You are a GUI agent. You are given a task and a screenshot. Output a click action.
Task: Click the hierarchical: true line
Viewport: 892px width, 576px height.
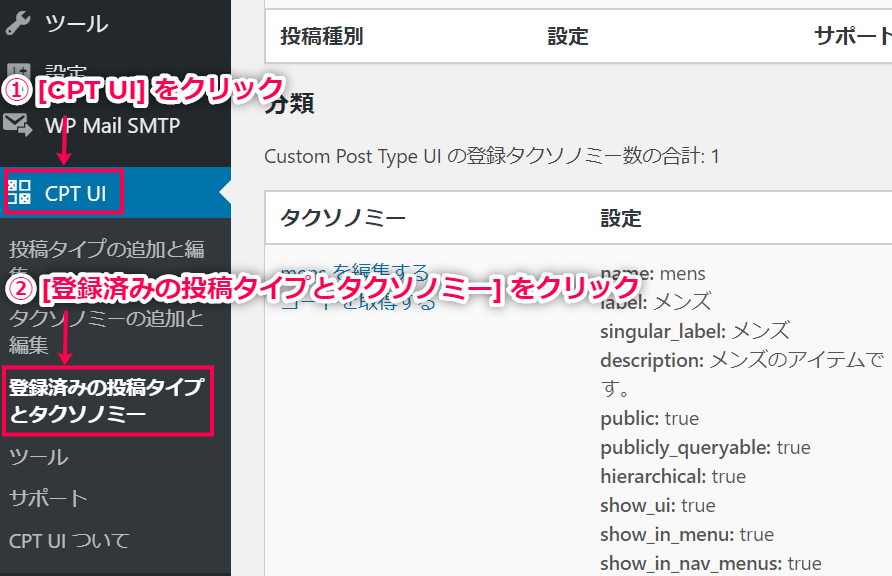(673, 476)
